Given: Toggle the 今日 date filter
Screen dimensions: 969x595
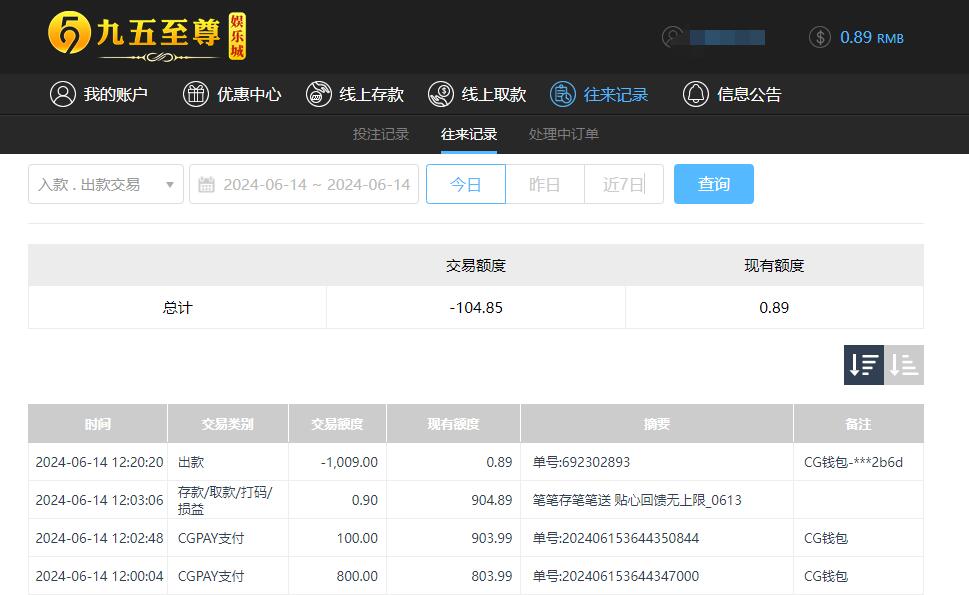Looking at the screenshot, I should (465, 183).
